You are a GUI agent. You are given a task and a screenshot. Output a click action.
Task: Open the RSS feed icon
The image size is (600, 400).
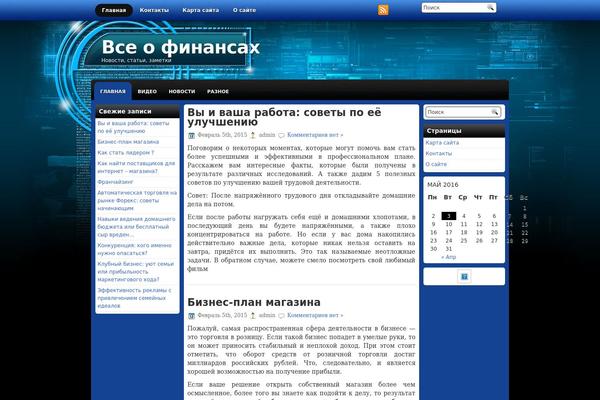point(383,10)
